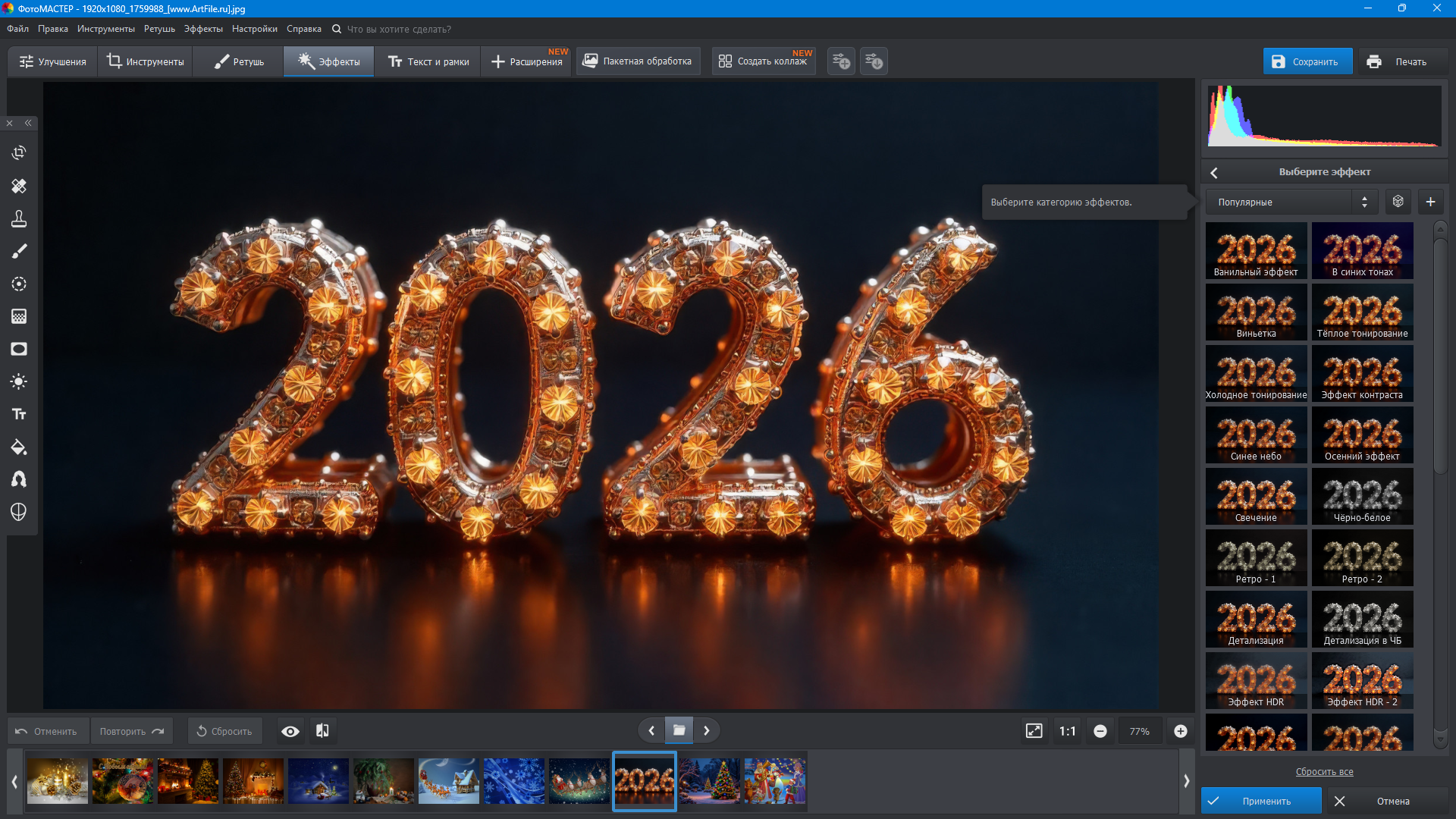The width and height of the screenshot is (1456, 819).
Task: Select the stamp tool in left sidebar
Action: tap(19, 218)
